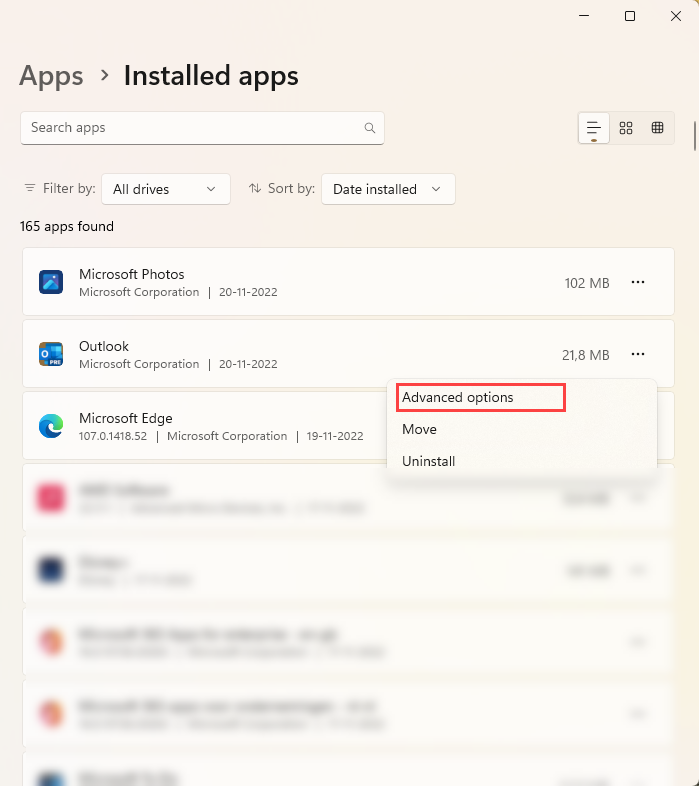Switch to table view layout

click(657, 128)
